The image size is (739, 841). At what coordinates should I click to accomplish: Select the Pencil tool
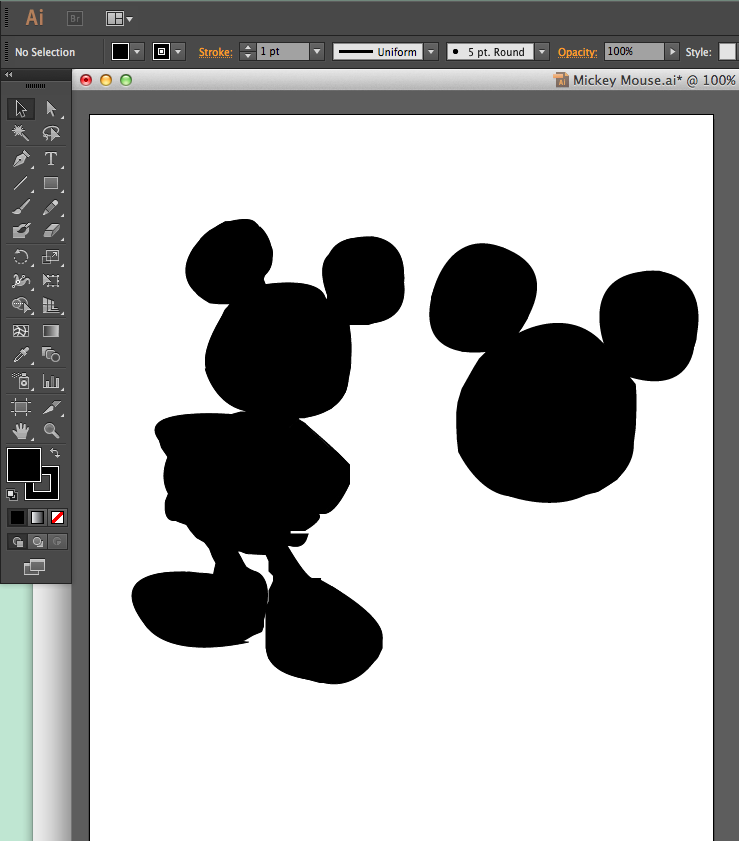(x=51, y=207)
